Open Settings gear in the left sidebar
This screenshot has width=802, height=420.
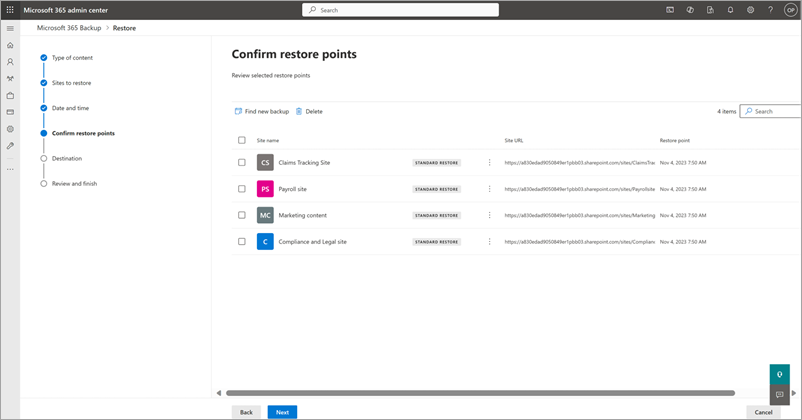[11, 129]
